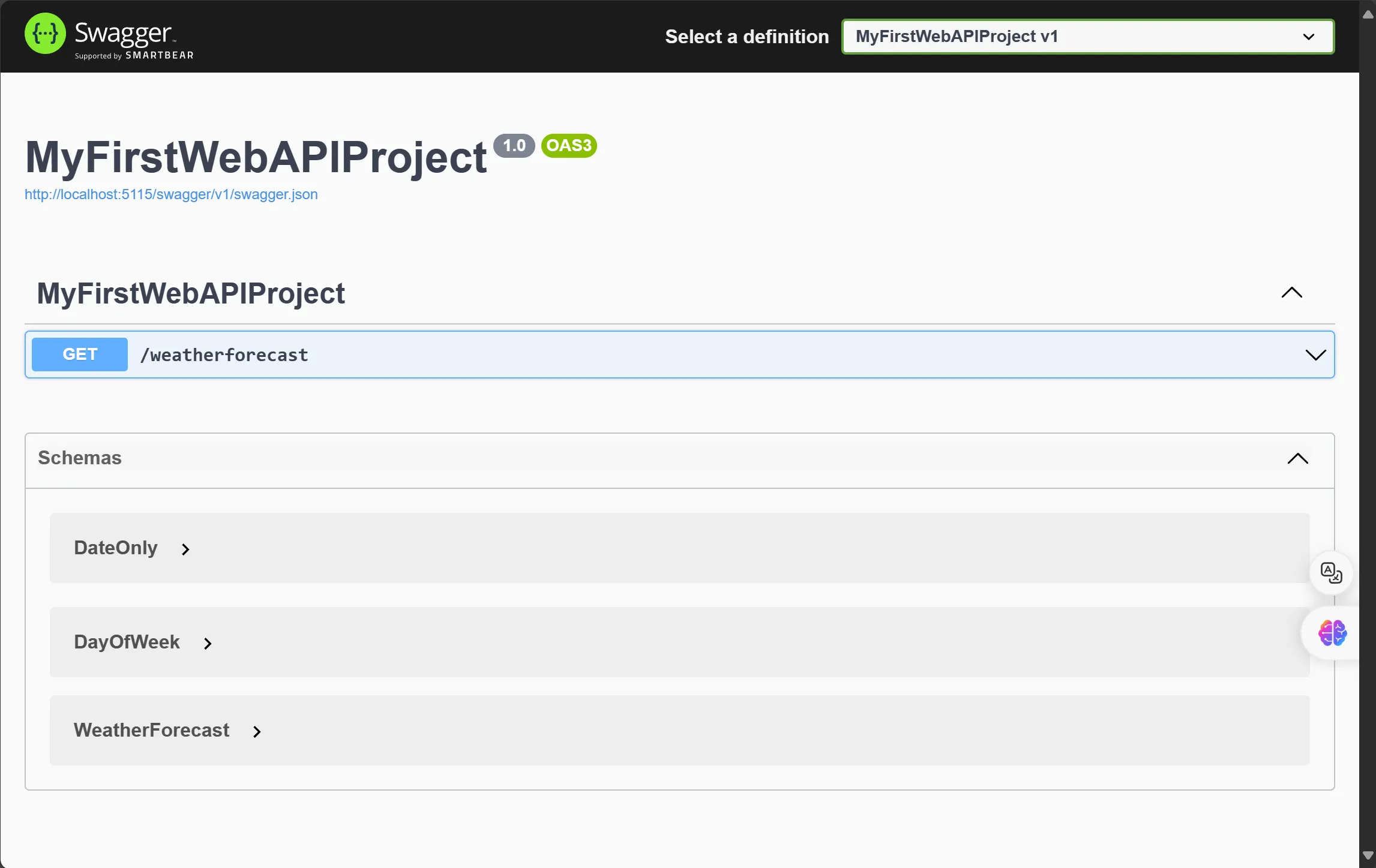Open the brain AI assistant icon
1376x868 pixels.
[x=1333, y=633]
